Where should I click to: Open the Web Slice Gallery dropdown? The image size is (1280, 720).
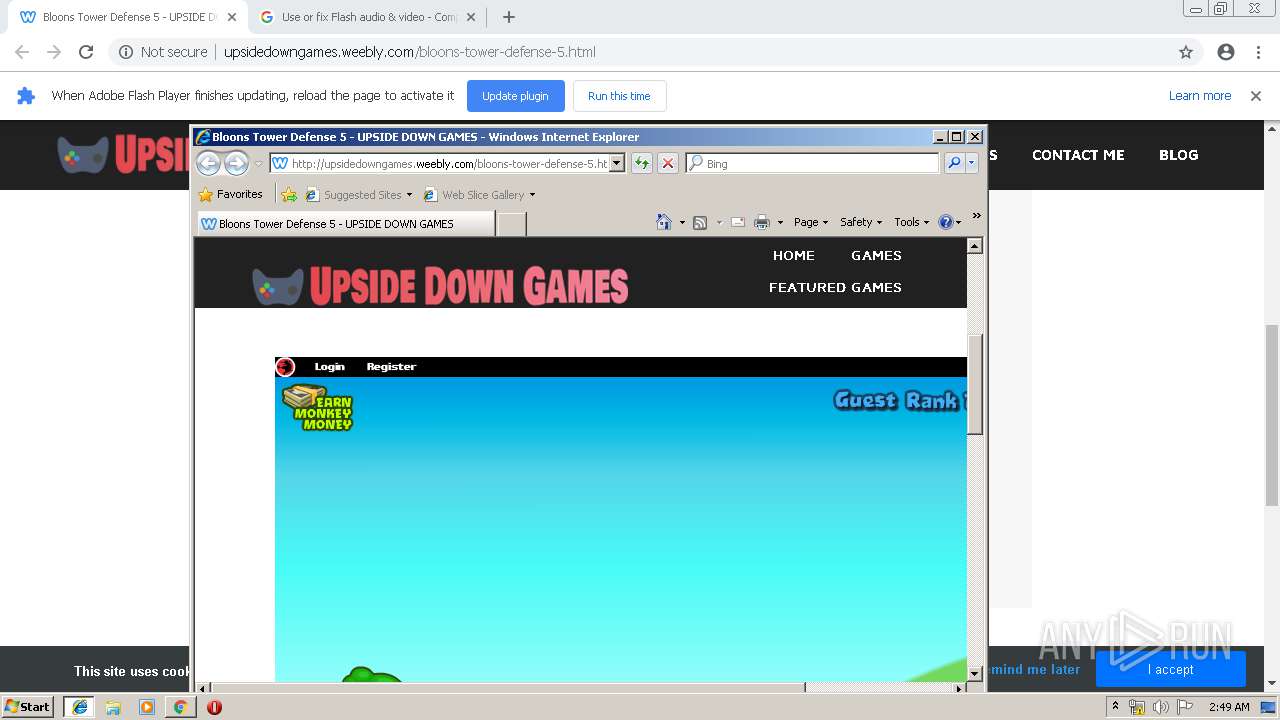click(479, 195)
